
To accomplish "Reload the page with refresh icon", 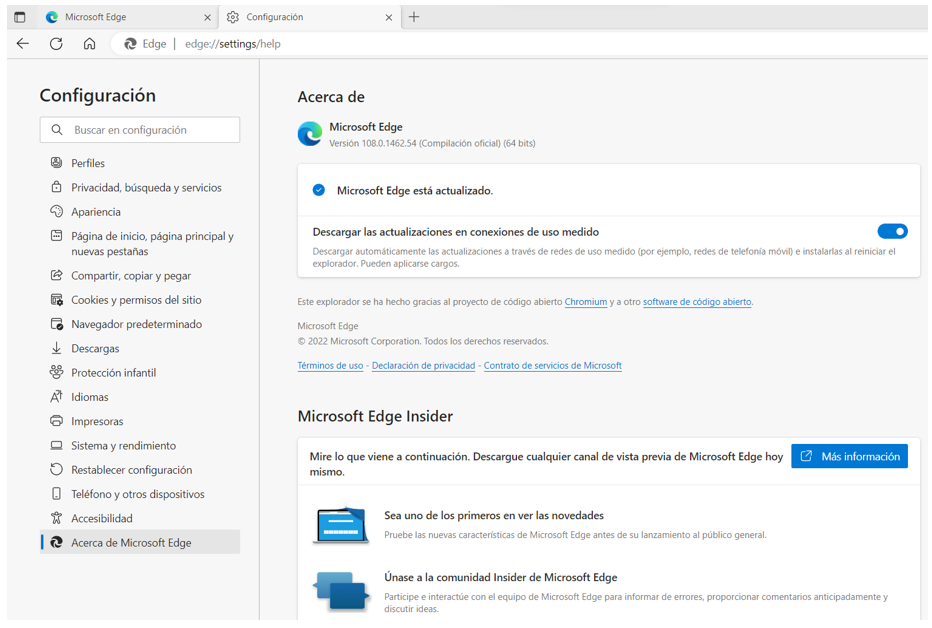I will 56,43.
